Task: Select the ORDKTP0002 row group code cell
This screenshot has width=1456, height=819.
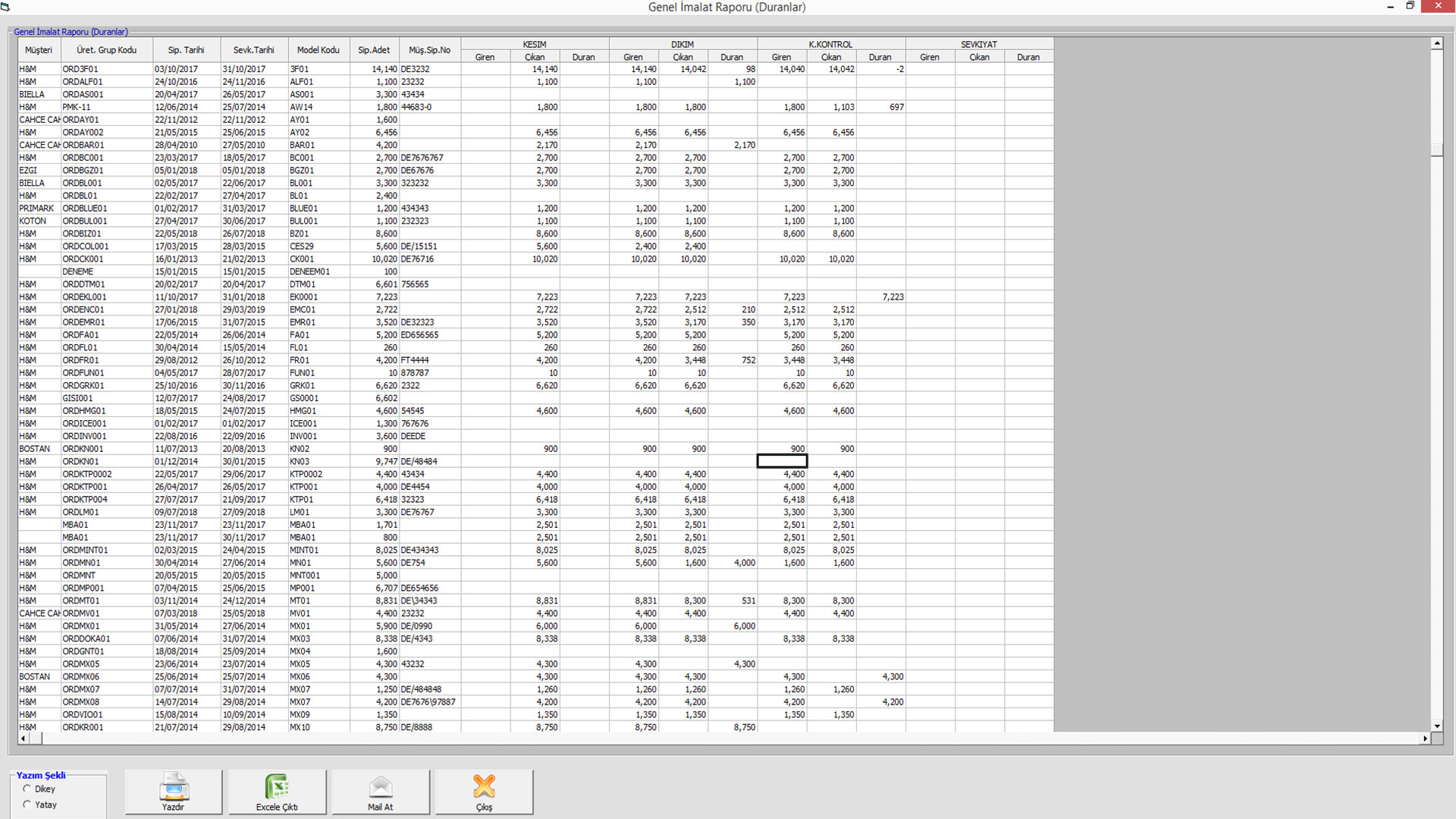Action: [x=87, y=474]
